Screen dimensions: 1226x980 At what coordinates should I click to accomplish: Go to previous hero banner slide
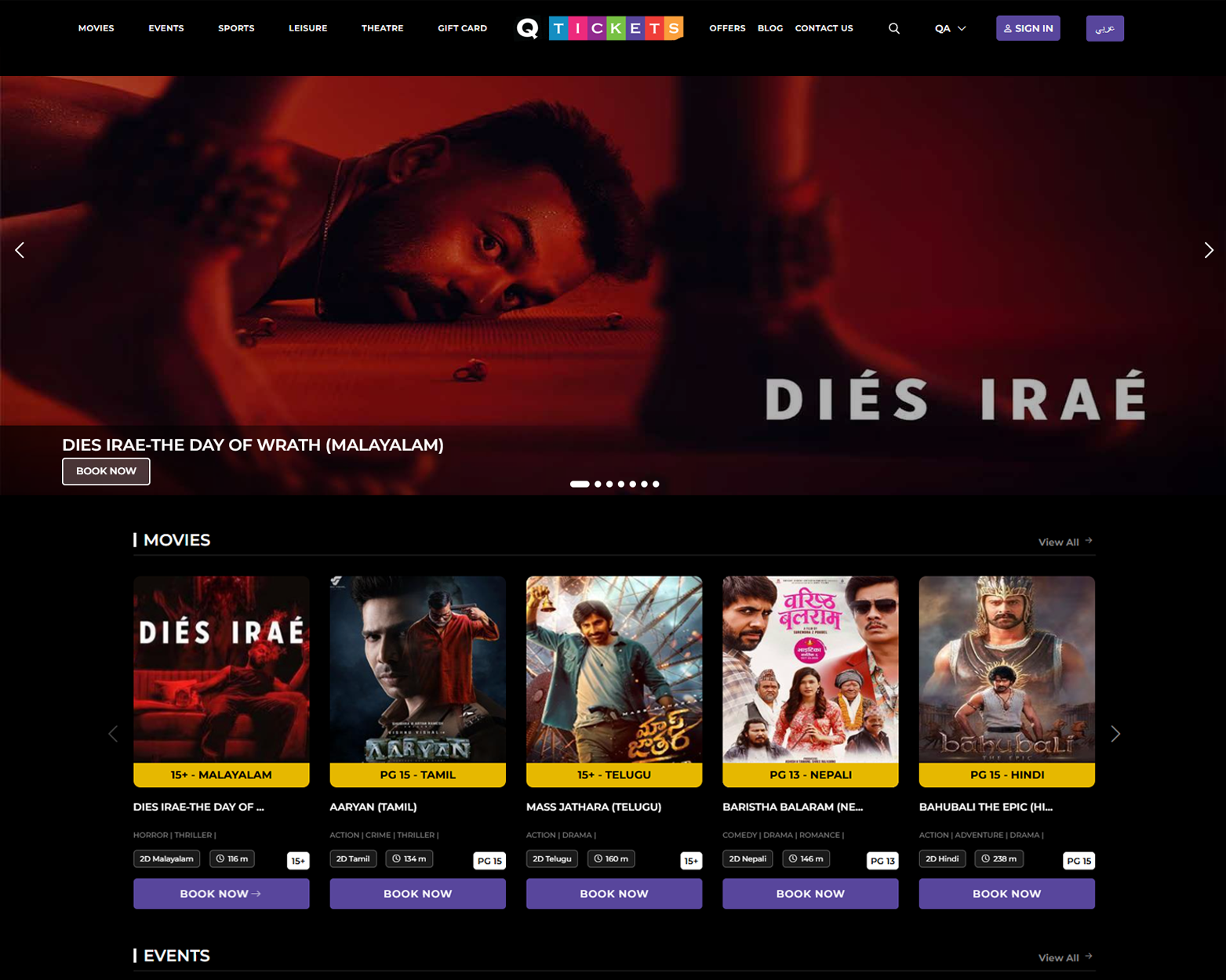(20, 250)
